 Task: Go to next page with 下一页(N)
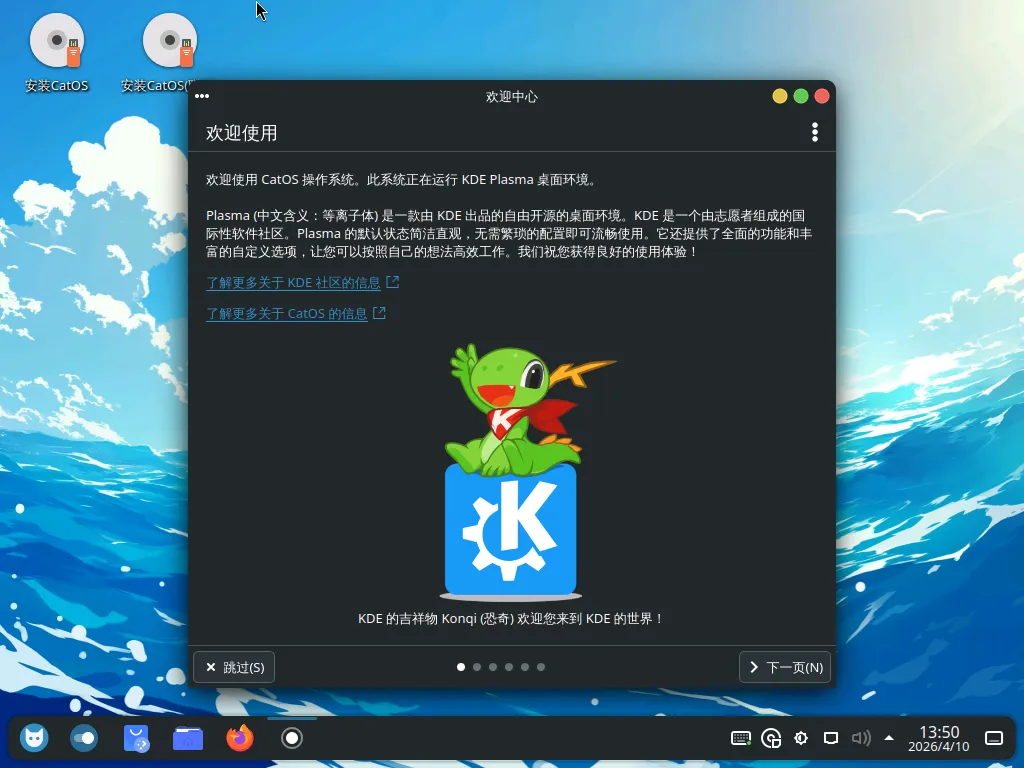pyautogui.click(x=785, y=667)
